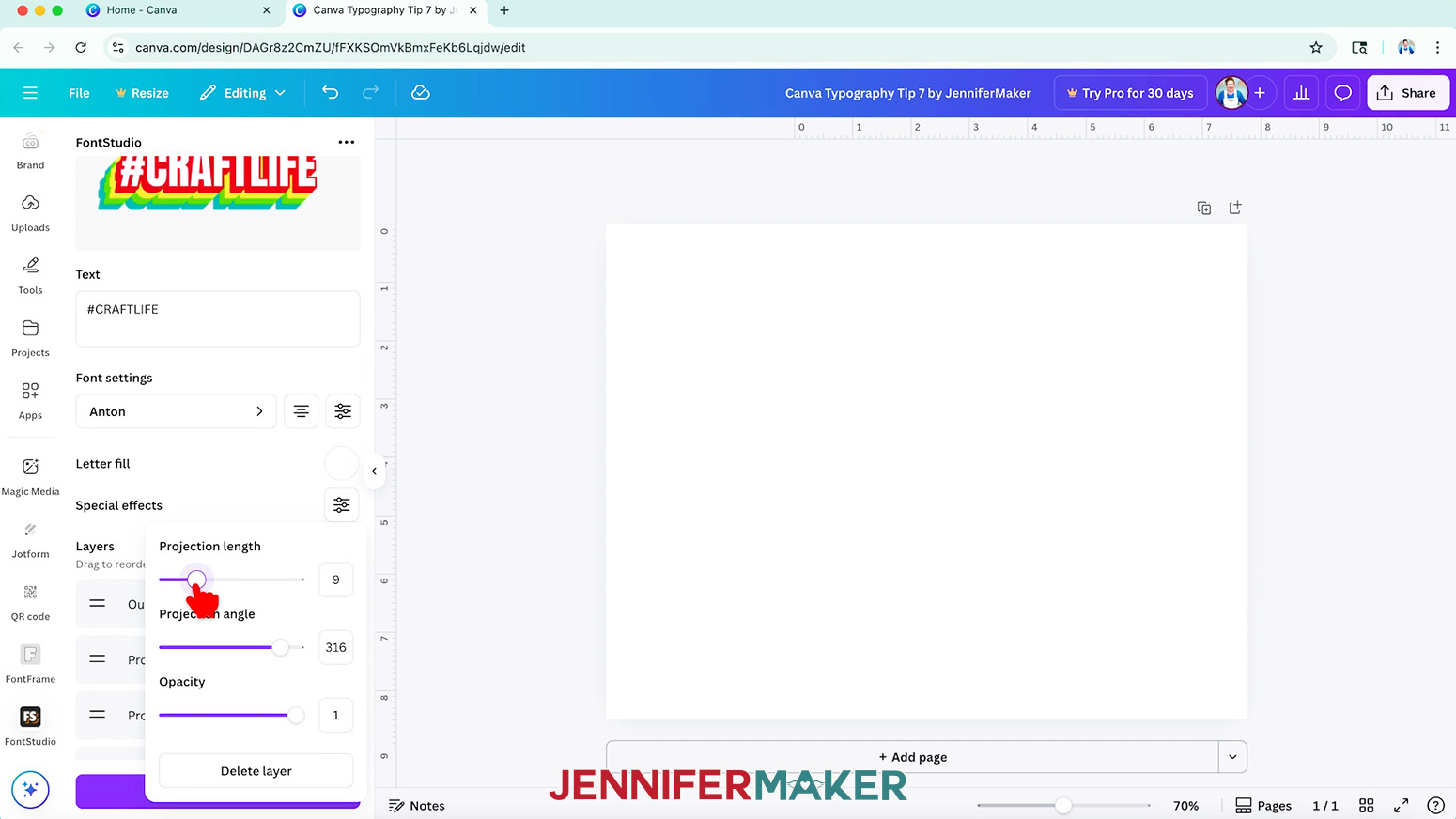Open grid view icon

pos(1367,806)
